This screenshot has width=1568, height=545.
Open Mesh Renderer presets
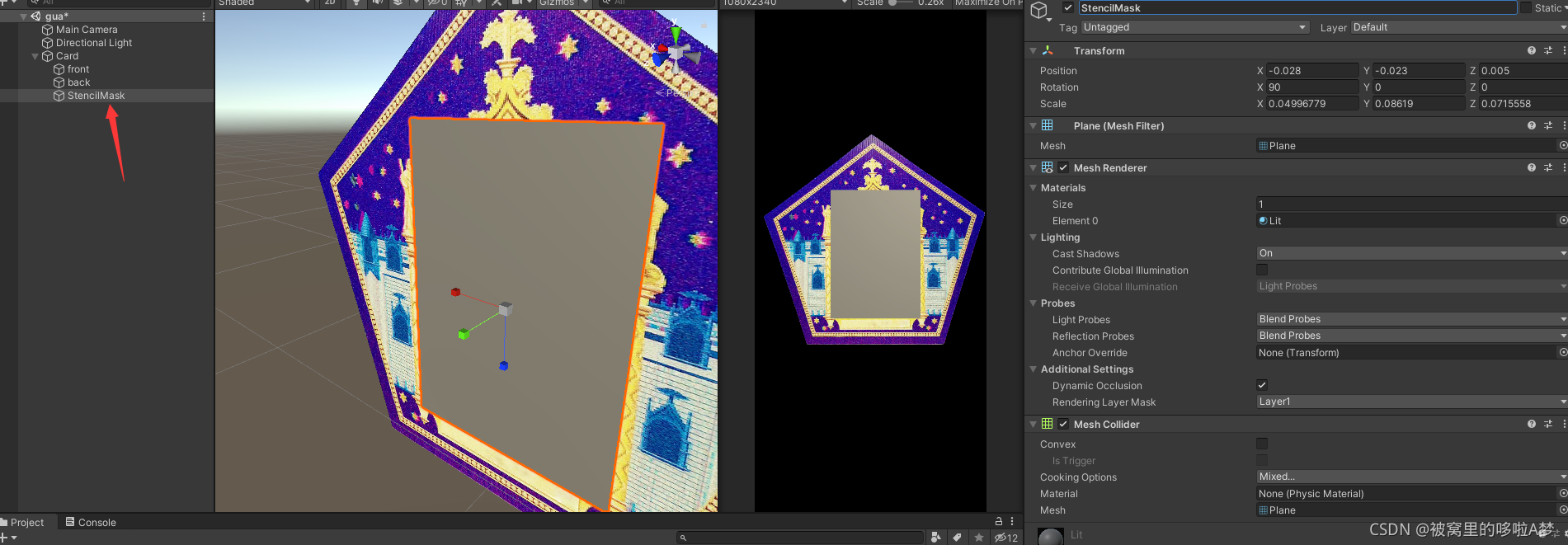click(x=1548, y=167)
